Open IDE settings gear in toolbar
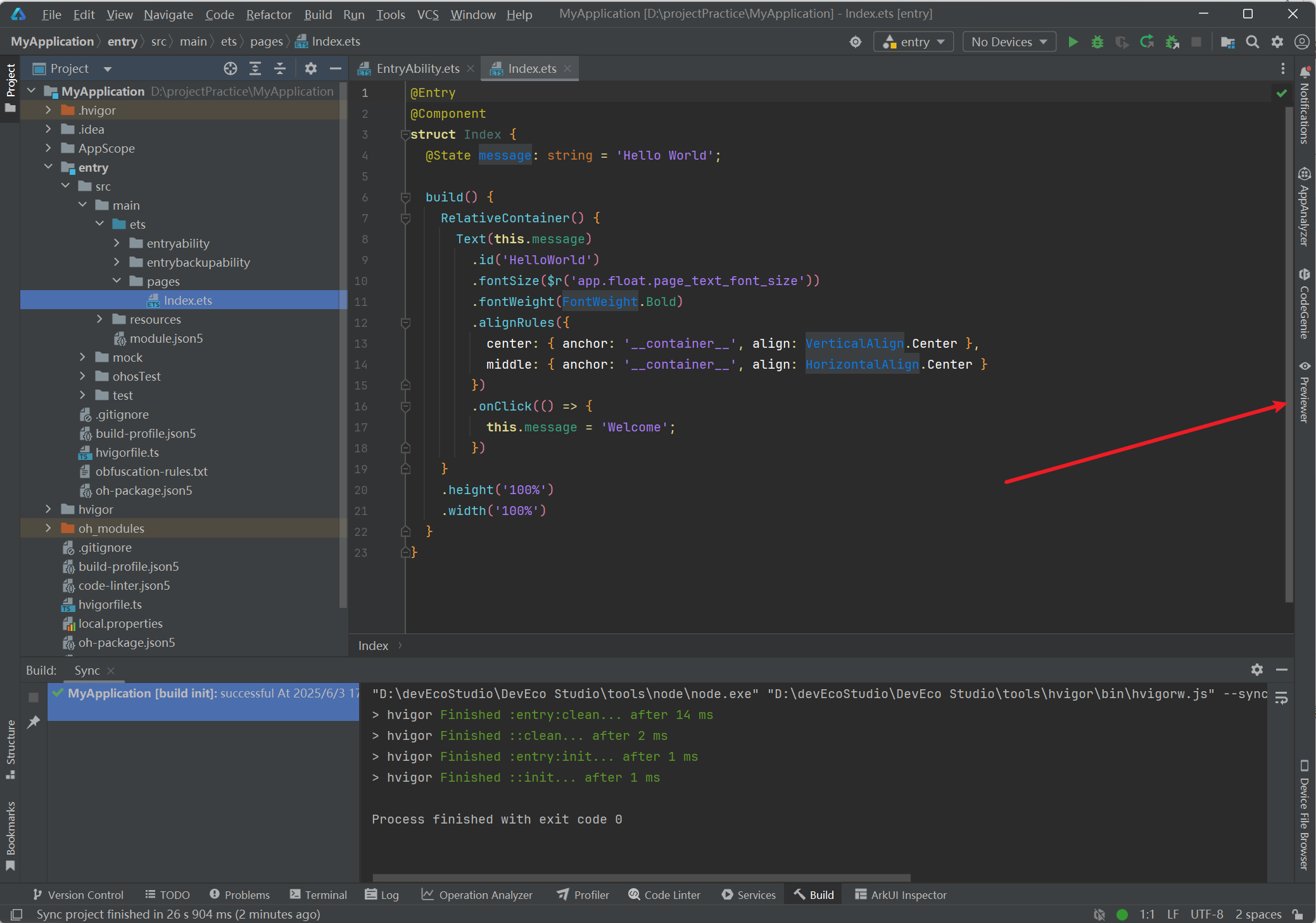 pos(1277,42)
